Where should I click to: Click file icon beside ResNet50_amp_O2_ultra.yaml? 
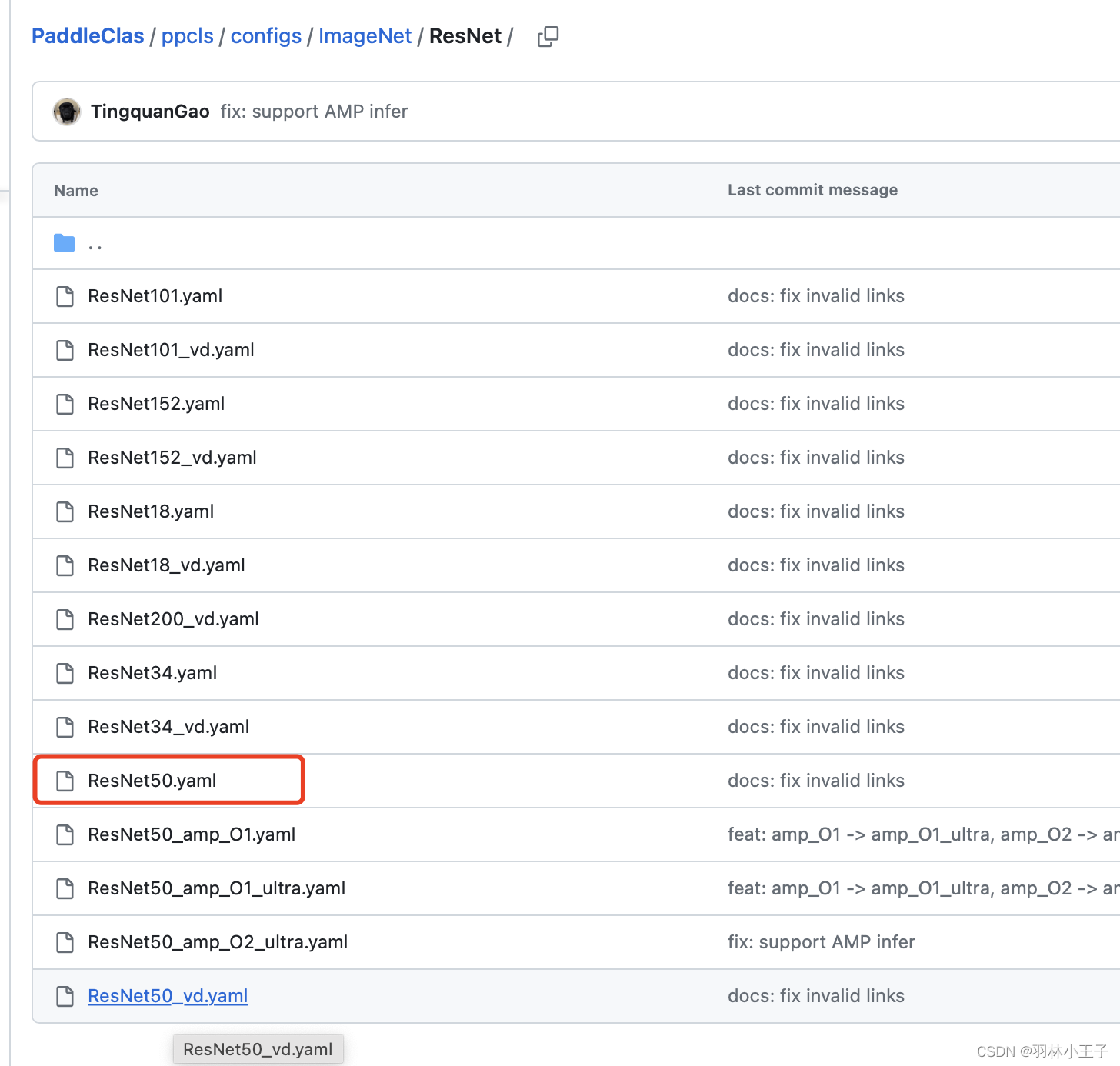pyautogui.click(x=65, y=942)
